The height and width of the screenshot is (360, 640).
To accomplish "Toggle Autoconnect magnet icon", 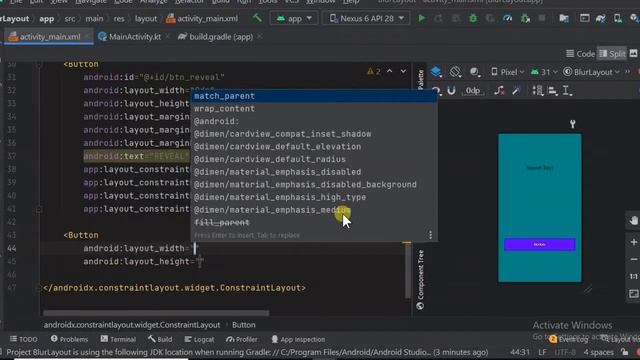I will pos(451,90).
